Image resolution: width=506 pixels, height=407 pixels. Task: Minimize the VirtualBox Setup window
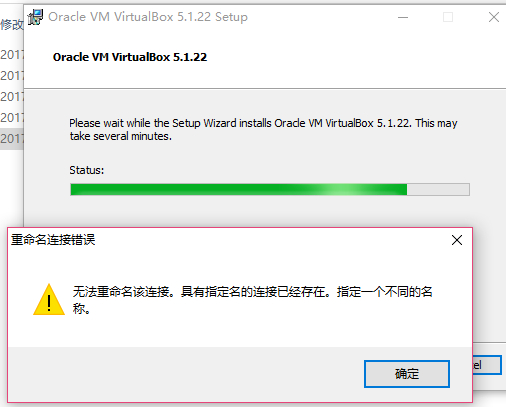point(403,17)
